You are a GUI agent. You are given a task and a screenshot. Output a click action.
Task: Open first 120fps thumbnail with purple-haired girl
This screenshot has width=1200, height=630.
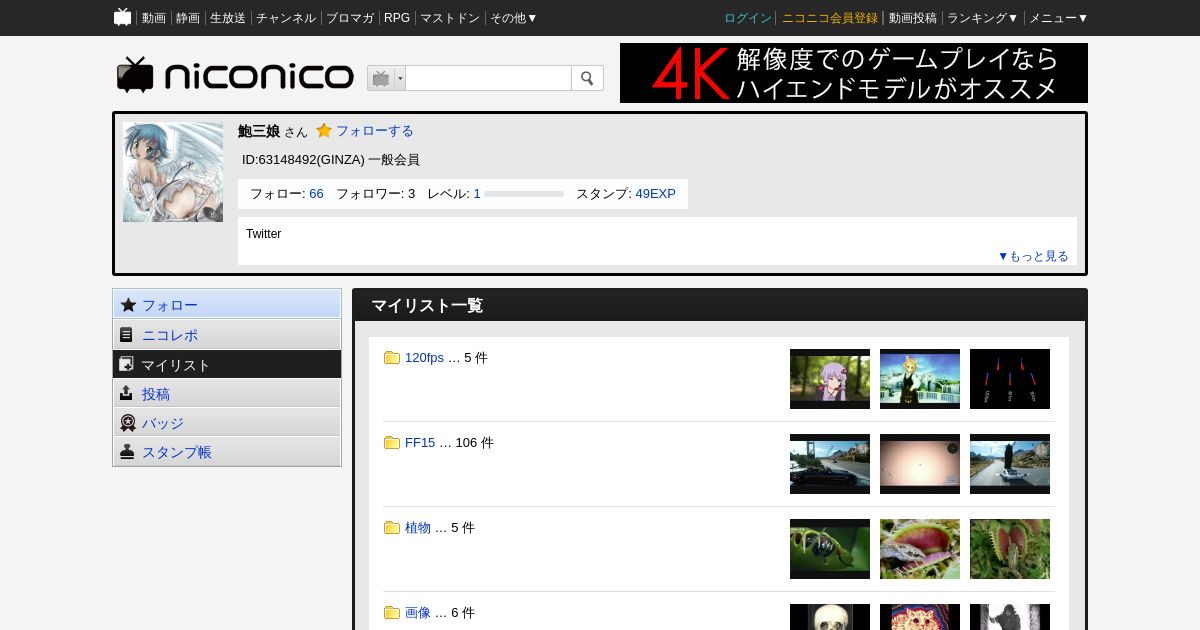tap(830, 379)
